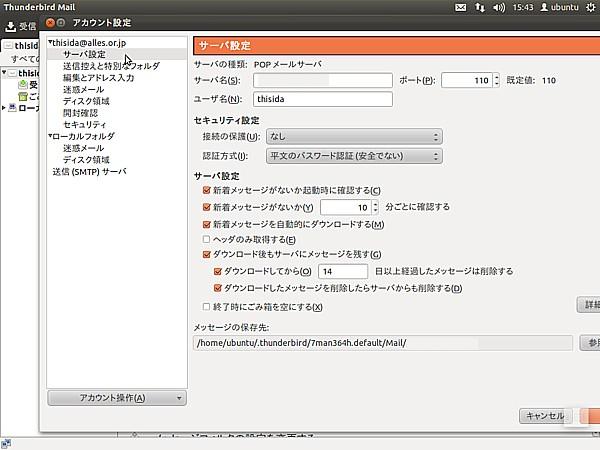Image resolution: width=600 pixels, height=450 pixels.
Task: Toggle ダウンロード後もサーバにメッセージを残す checkbox
Action: [207, 254]
